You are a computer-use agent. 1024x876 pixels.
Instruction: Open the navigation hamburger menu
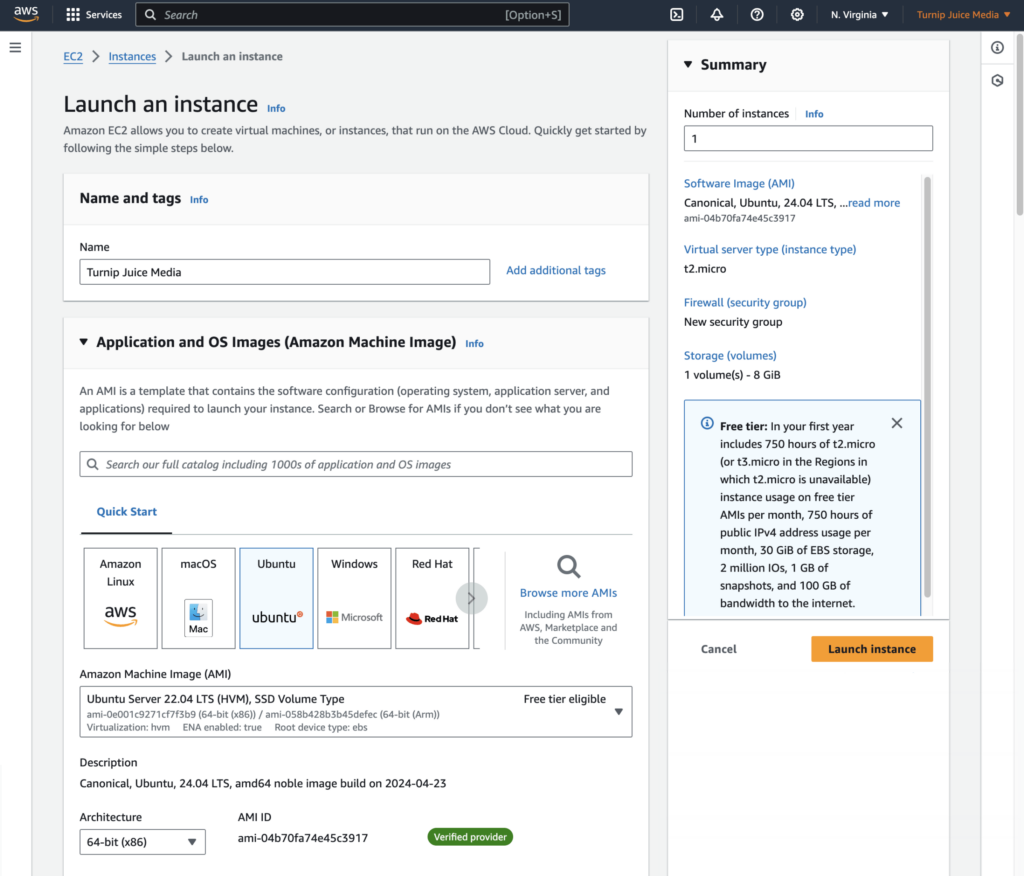tap(15, 47)
